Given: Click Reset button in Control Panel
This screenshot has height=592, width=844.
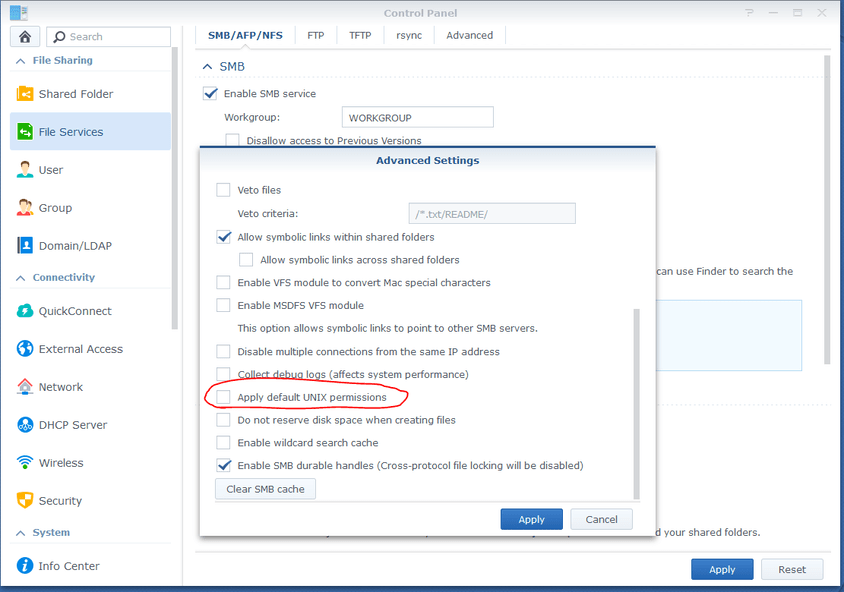Looking at the screenshot, I should [792, 569].
